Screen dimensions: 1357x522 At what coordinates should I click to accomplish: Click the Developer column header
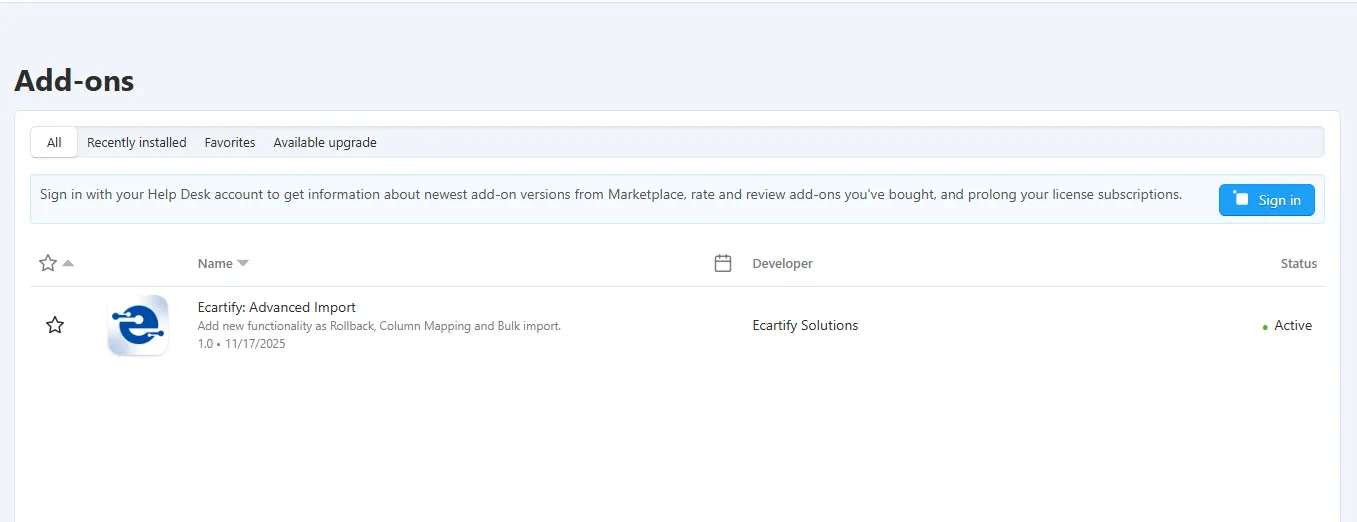pyautogui.click(x=782, y=264)
